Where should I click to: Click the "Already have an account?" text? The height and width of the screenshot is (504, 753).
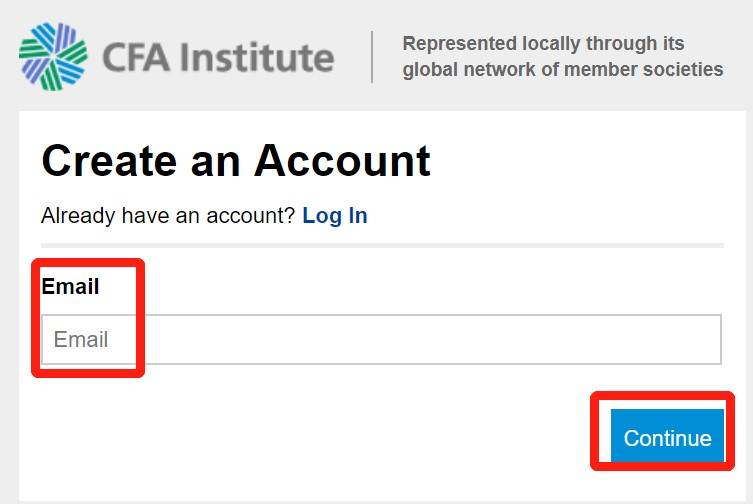[168, 215]
